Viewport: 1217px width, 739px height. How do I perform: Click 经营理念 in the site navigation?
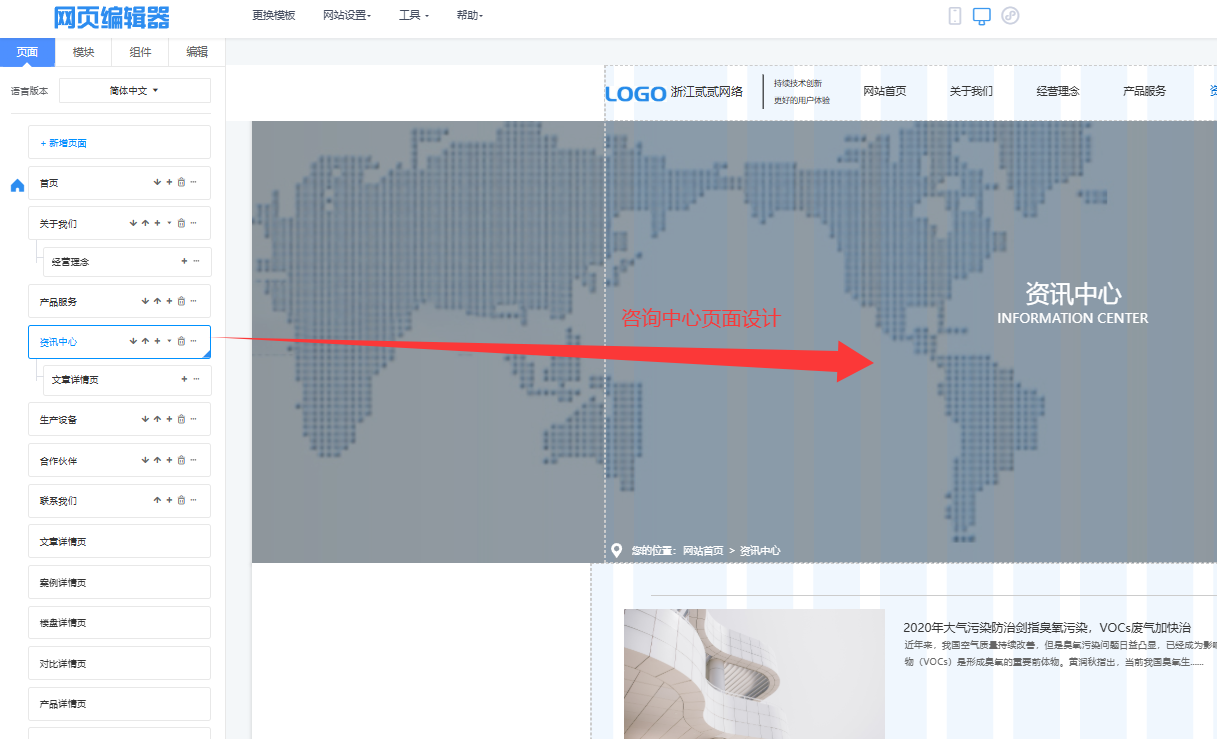[1058, 91]
